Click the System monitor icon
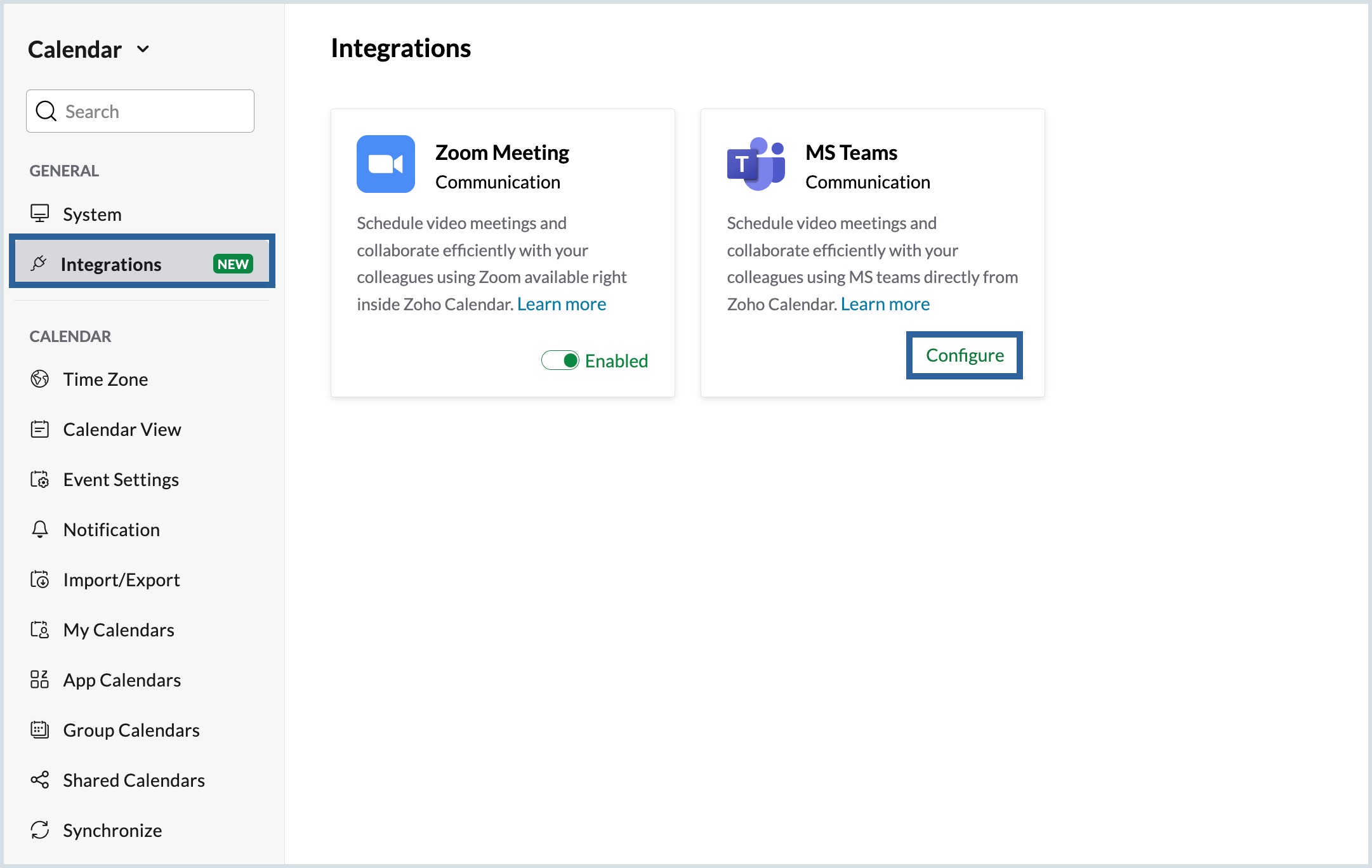 40,213
